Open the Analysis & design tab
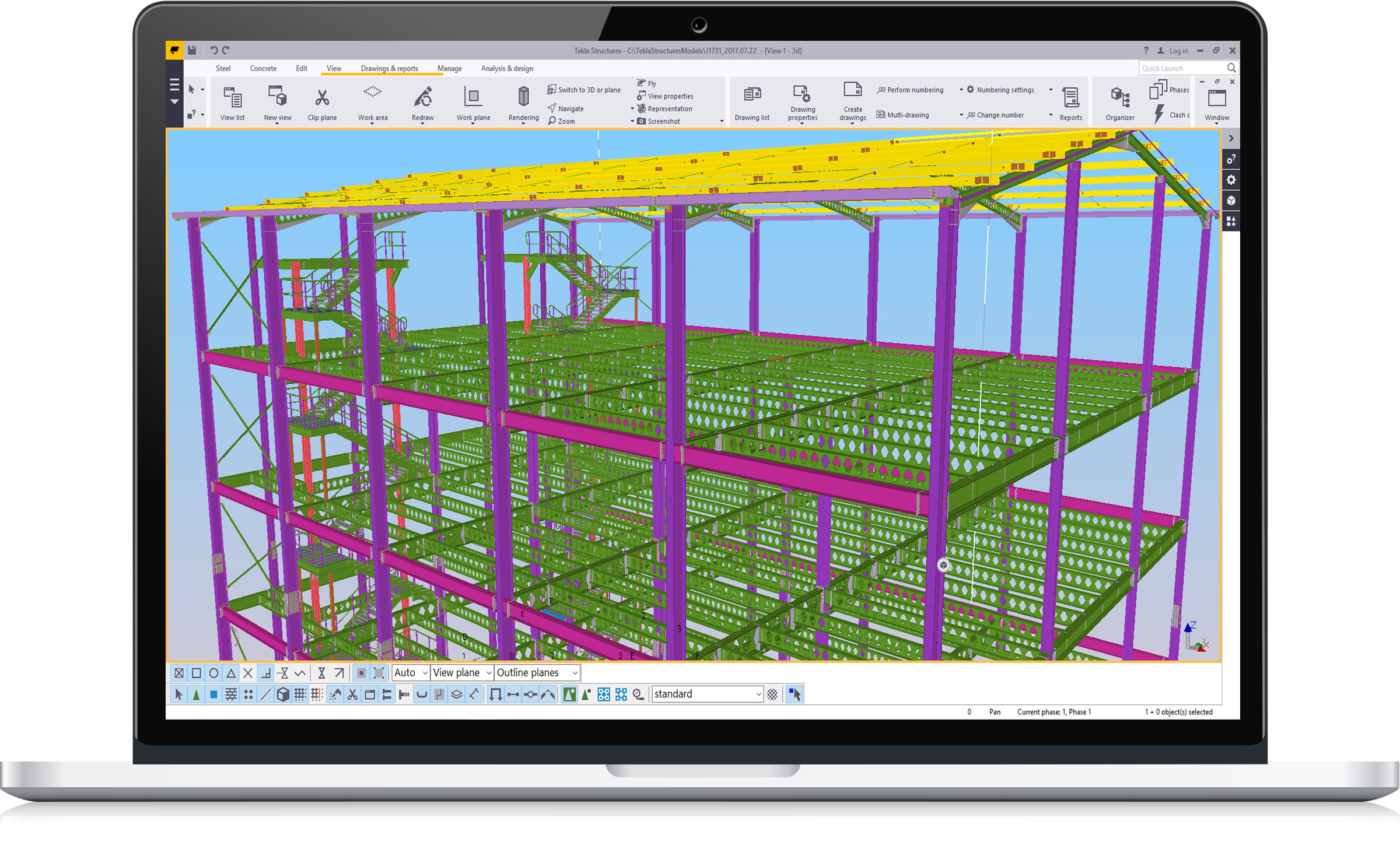The height and width of the screenshot is (842, 1400). [507, 68]
